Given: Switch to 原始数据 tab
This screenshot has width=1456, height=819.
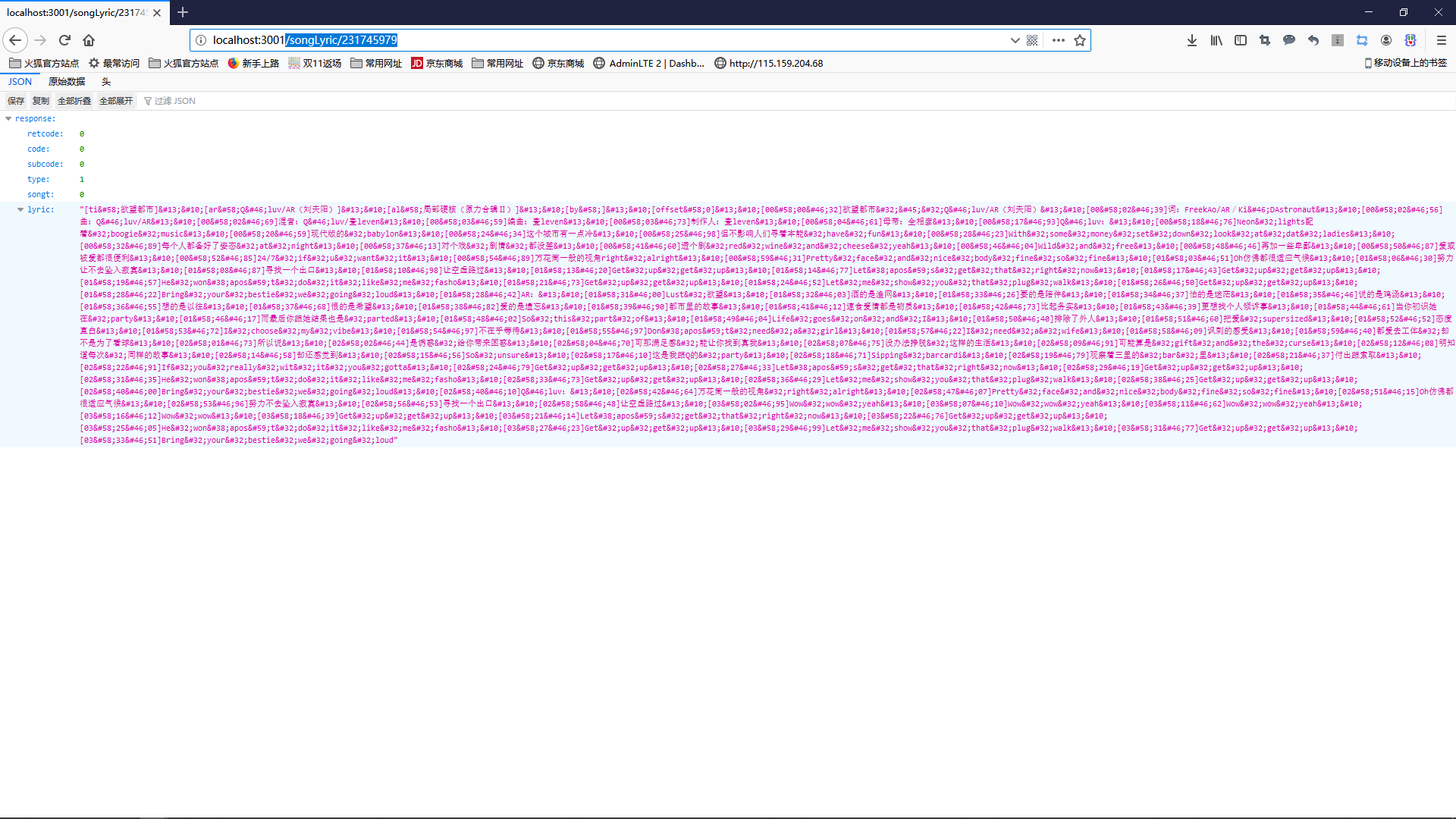Looking at the screenshot, I should click(67, 82).
